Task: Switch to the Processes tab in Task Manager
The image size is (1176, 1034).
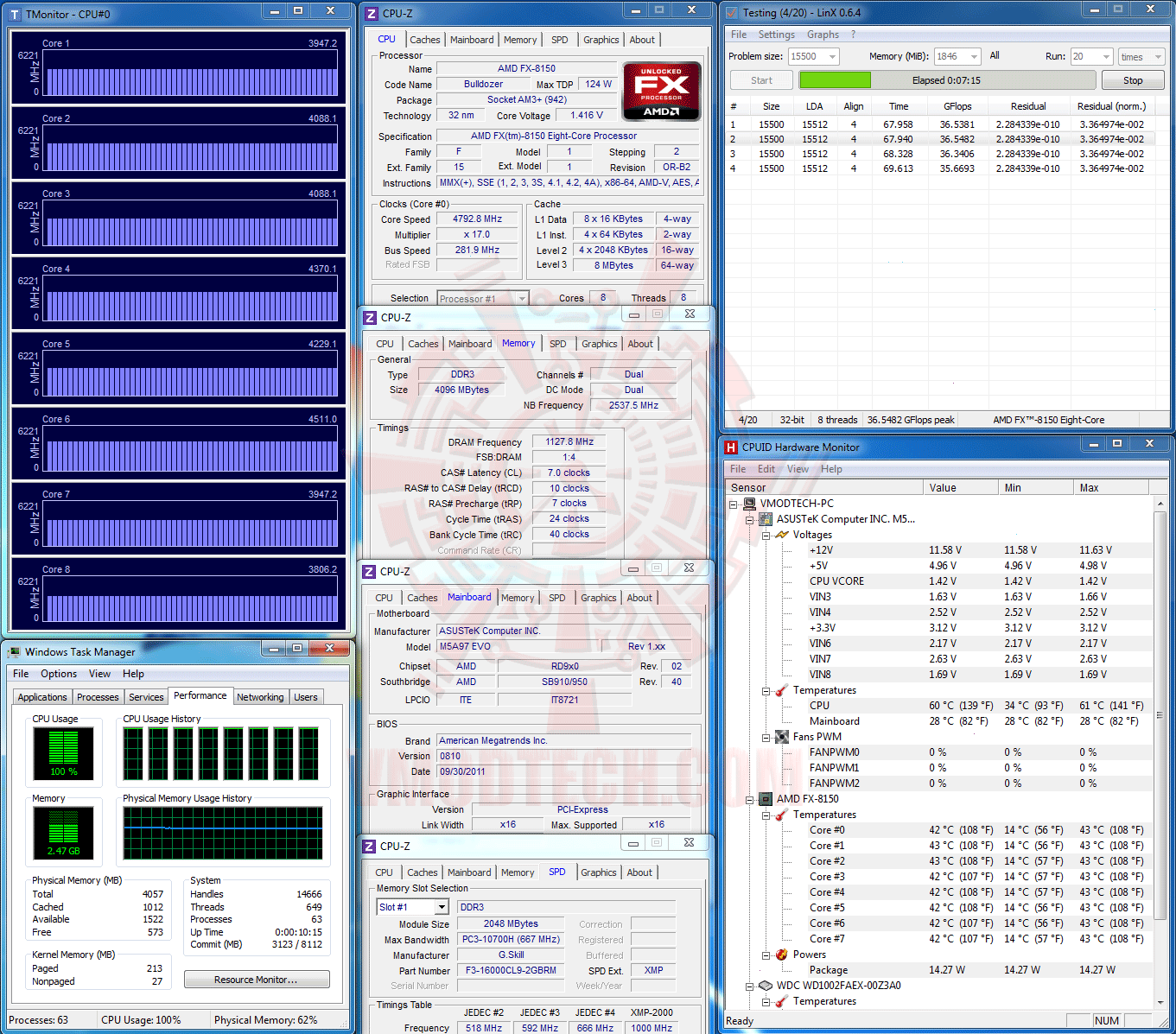Action: tap(98, 697)
